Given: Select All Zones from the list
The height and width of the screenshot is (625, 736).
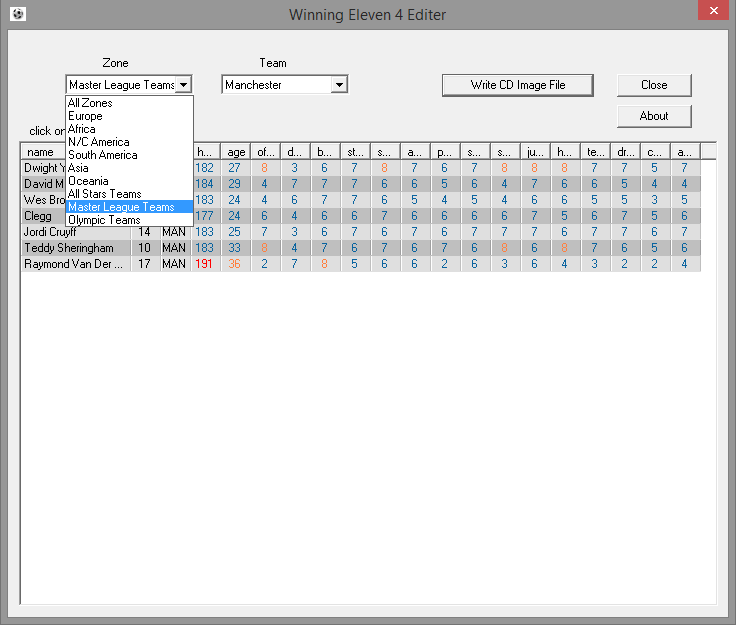Looking at the screenshot, I should tap(130, 103).
